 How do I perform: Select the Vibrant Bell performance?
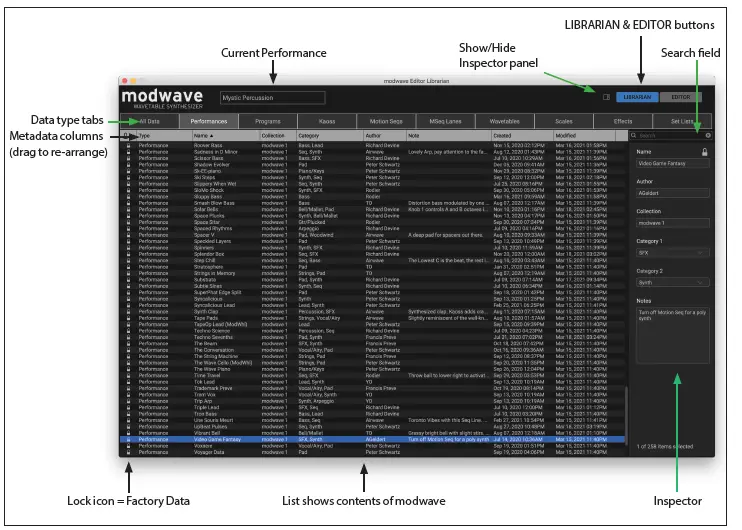point(372,433)
